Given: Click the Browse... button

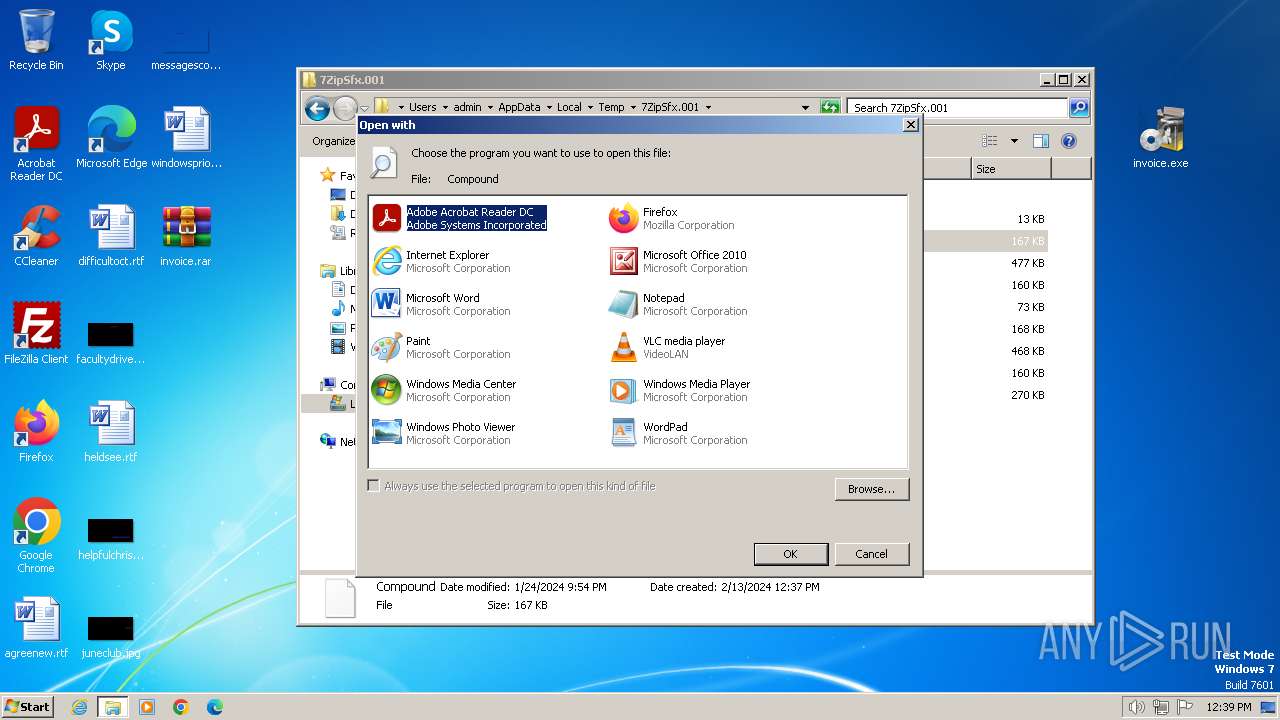Looking at the screenshot, I should point(871,489).
